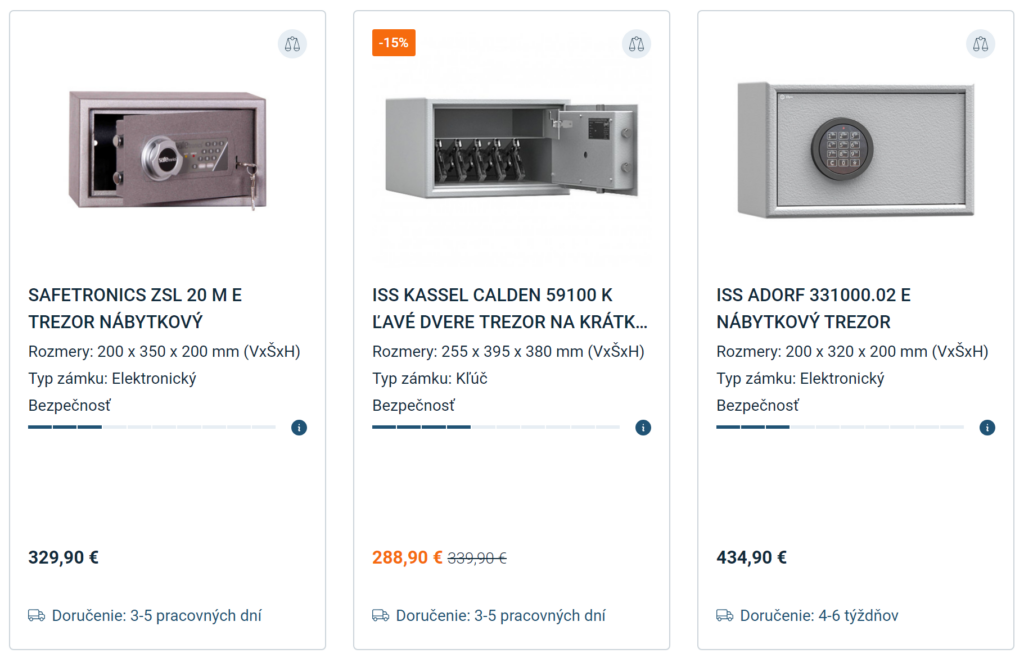The width and height of the screenshot is (1024, 658).
Task: Click the -15% discount badge
Action: [x=394, y=43]
